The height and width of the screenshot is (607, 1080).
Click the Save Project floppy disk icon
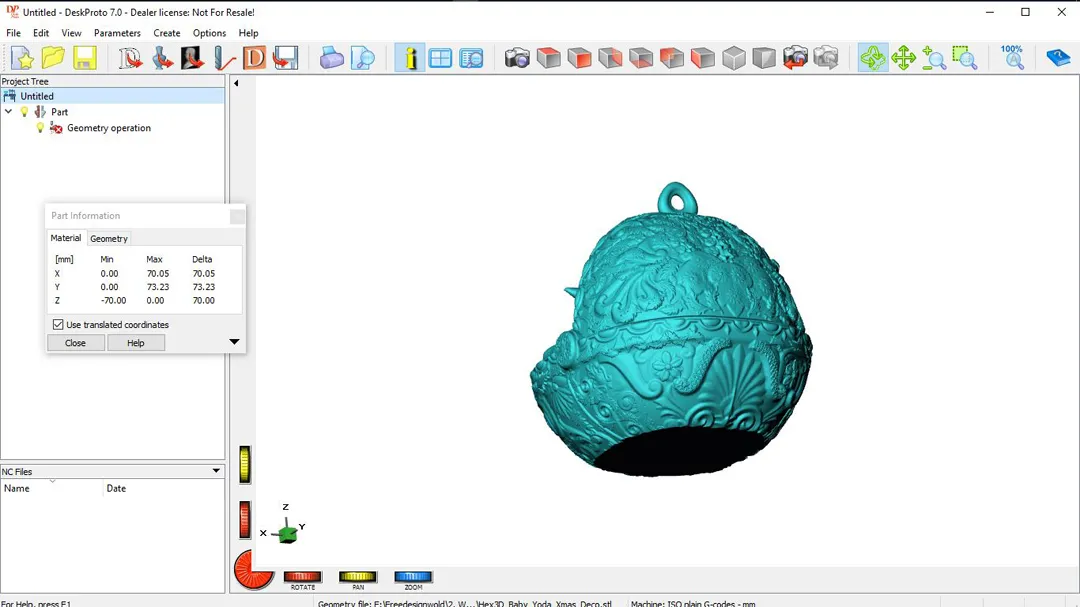coord(84,58)
